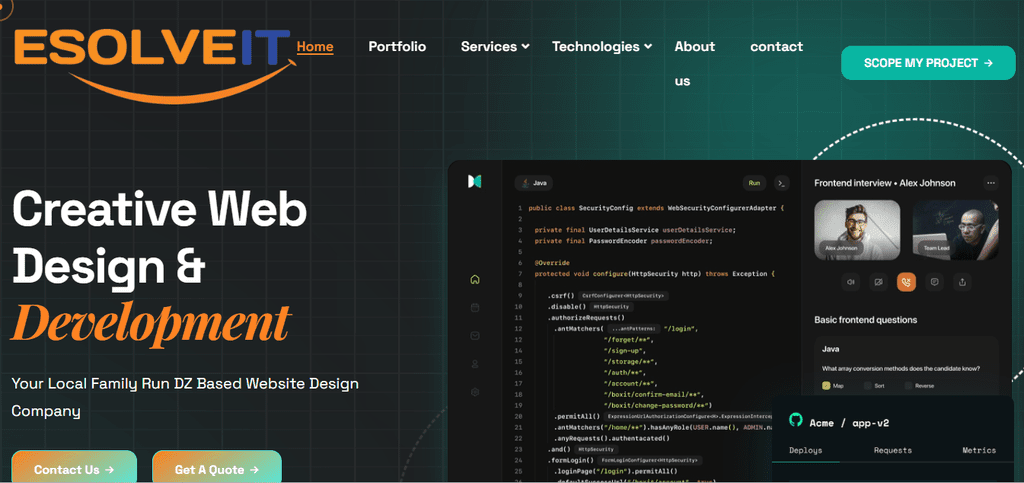Screen dimensions: 1024x483
Task: Click the app logo in mockup sidebar
Action: [x=475, y=182]
